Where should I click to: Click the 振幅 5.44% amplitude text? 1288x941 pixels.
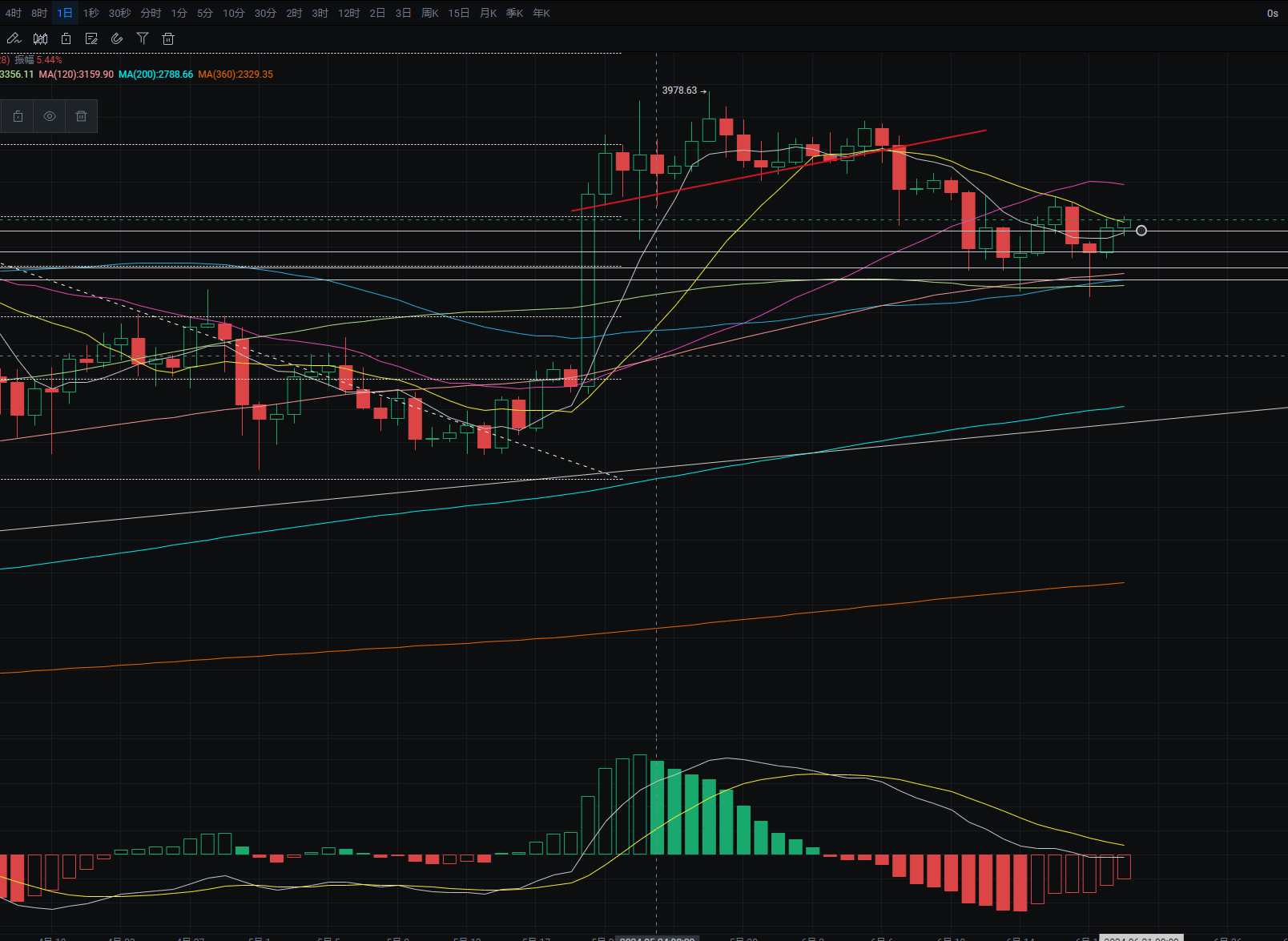pyautogui.click(x=38, y=60)
